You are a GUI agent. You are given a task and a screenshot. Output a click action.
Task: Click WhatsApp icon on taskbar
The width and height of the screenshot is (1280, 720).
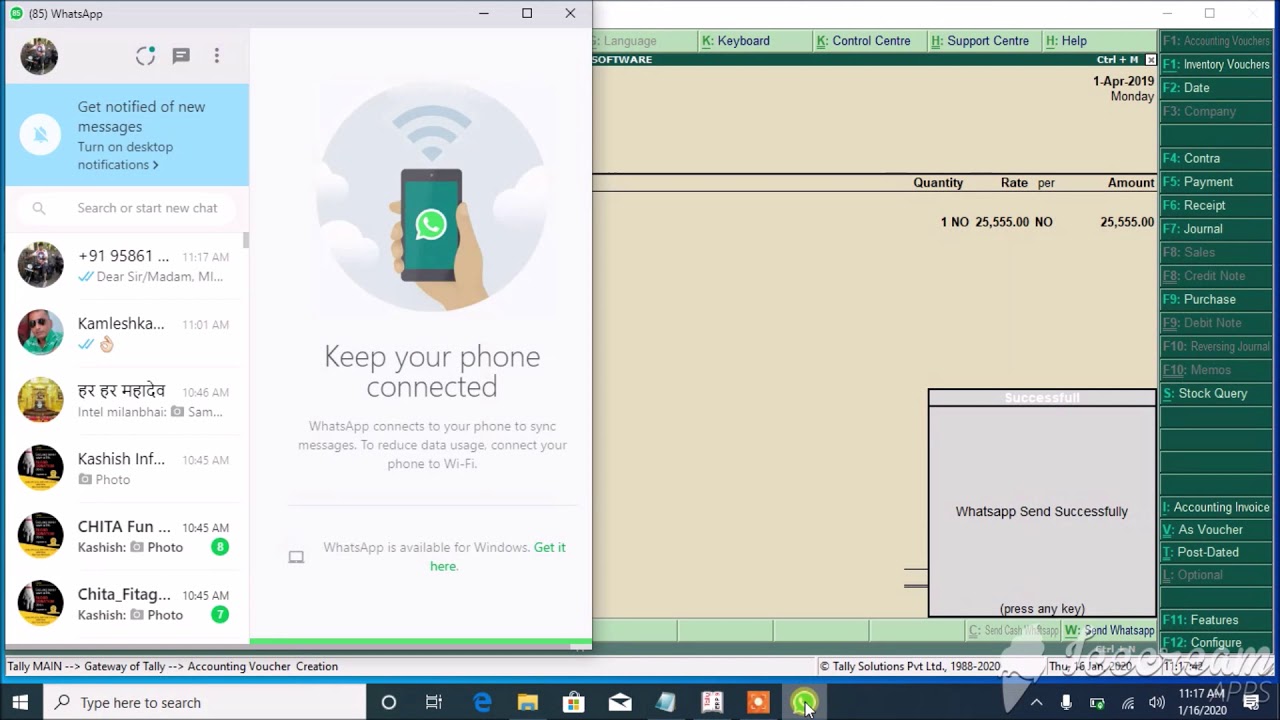pyautogui.click(x=803, y=702)
